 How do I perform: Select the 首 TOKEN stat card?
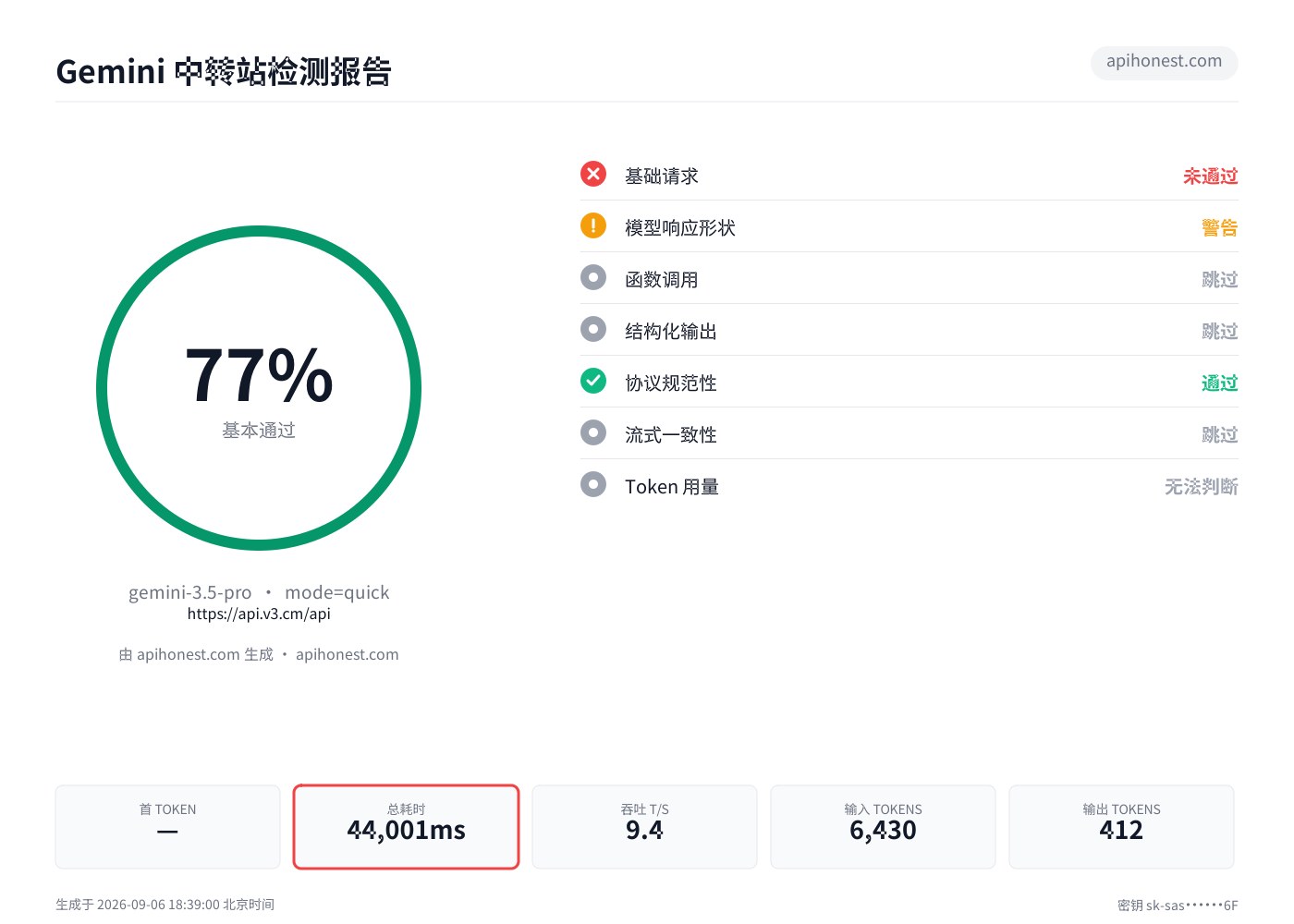point(167,827)
